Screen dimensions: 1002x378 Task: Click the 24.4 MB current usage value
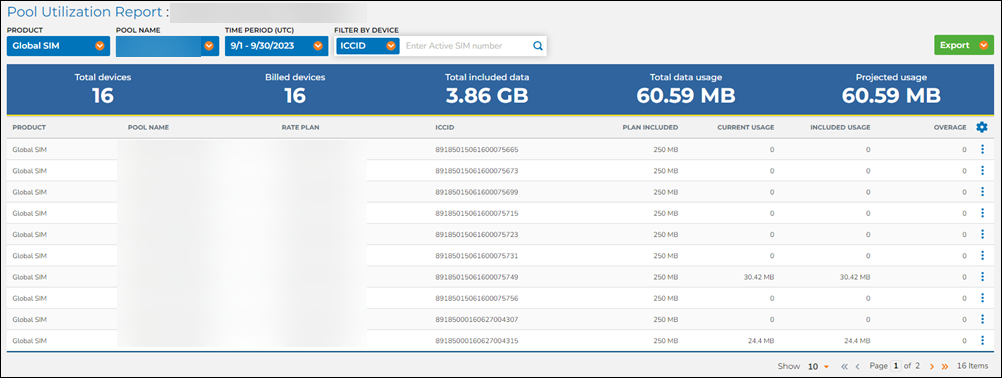(x=762, y=340)
